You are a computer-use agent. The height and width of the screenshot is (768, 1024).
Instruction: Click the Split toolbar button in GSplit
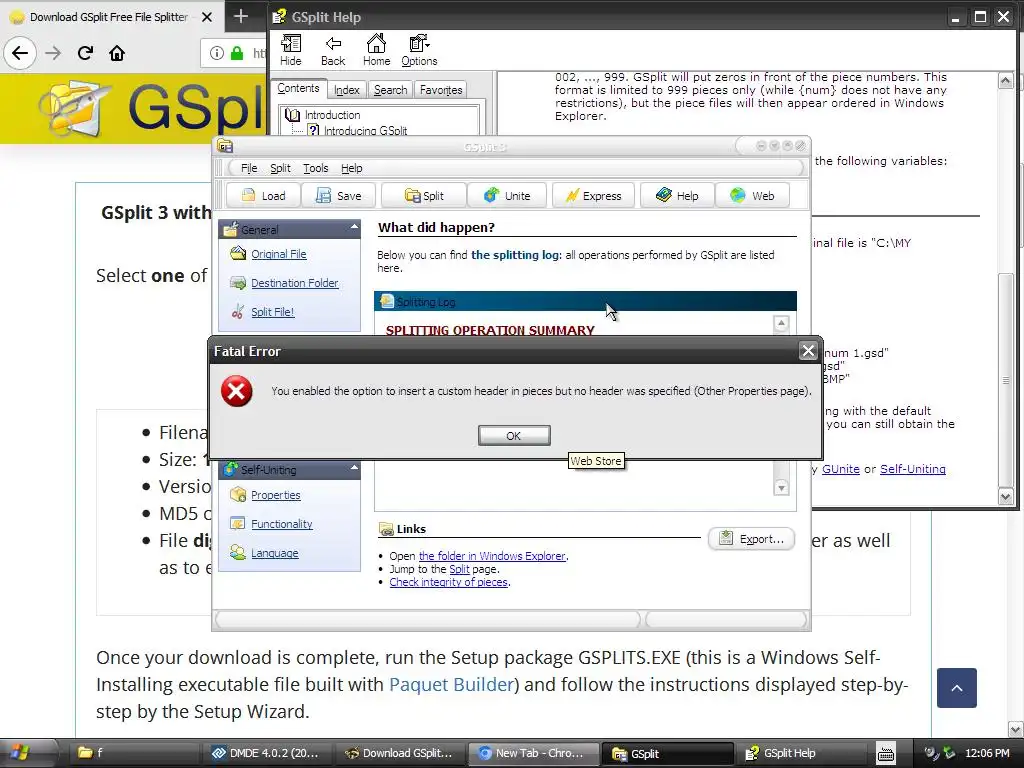pos(424,196)
